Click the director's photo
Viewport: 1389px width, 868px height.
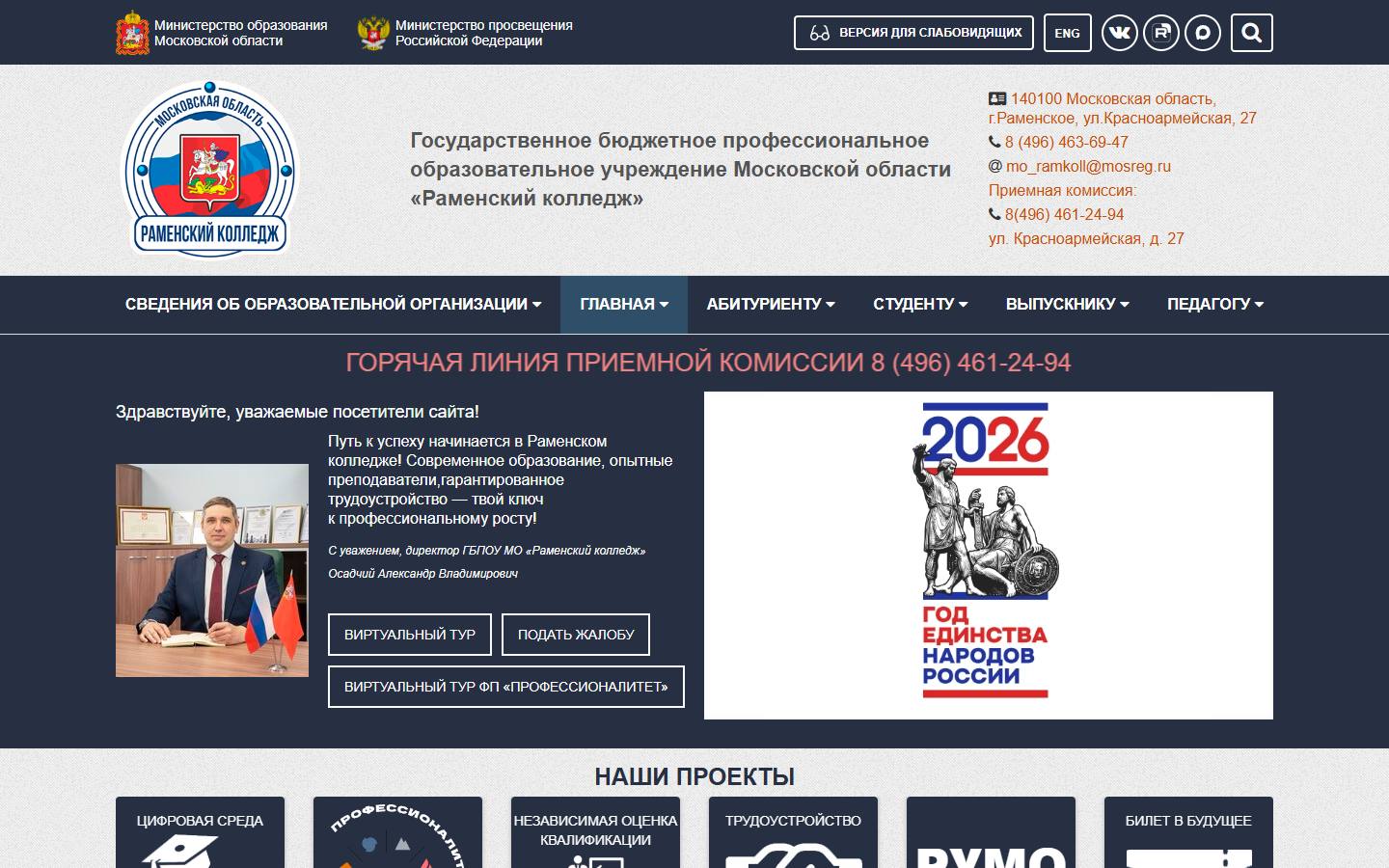pos(212,570)
